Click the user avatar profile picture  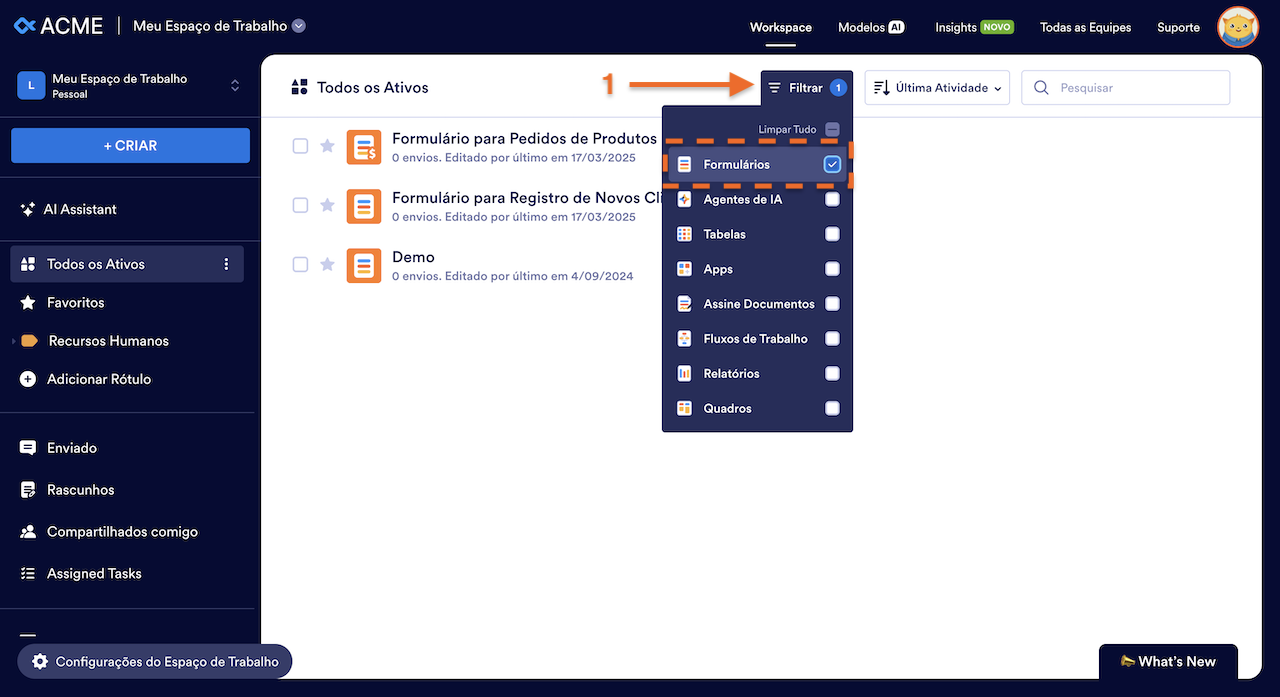tap(1237, 27)
